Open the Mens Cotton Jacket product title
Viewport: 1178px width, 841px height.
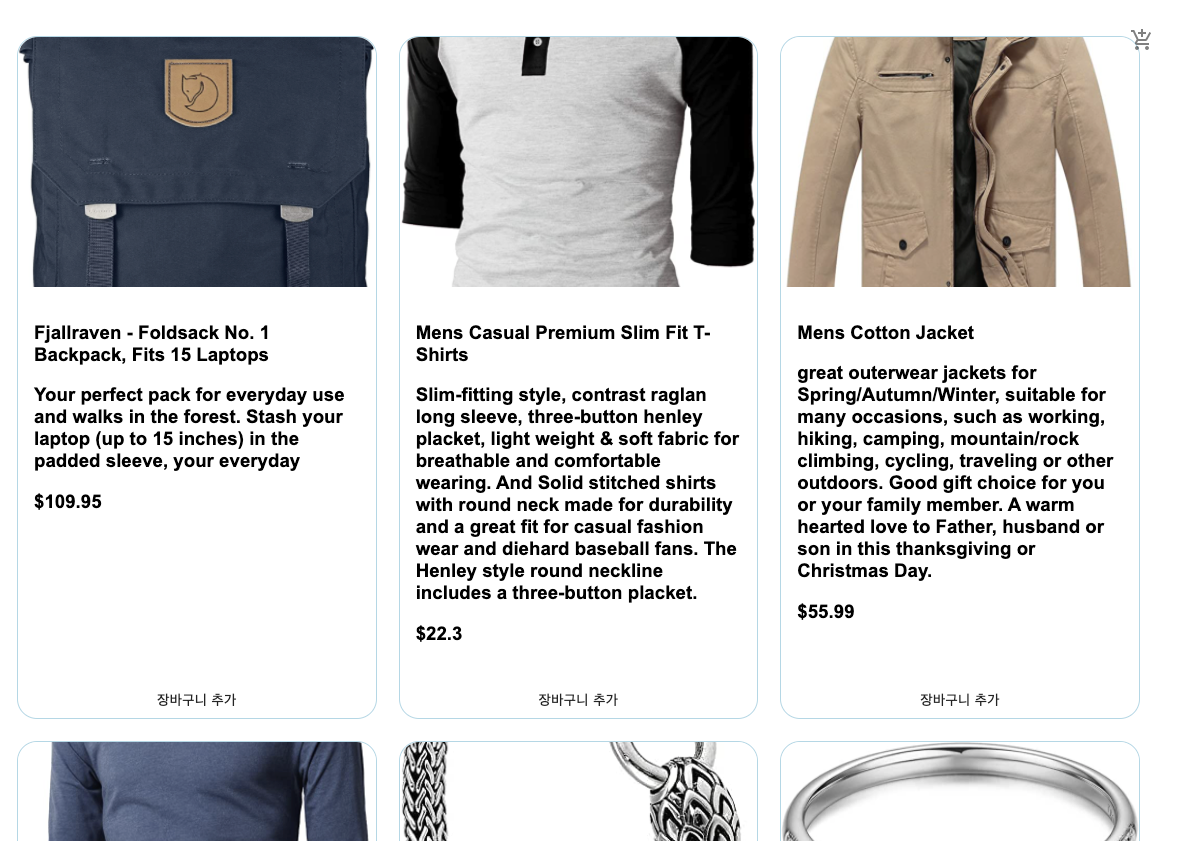pyautogui.click(x=885, y=333)
